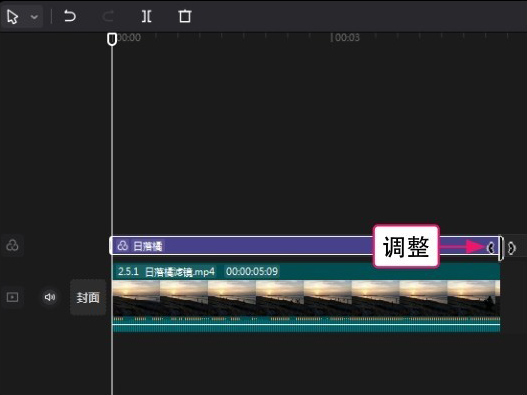Viewport: 527px width, 395px height.
Task: Toggle the main video track icon
Action: click(x=12, y=297)
